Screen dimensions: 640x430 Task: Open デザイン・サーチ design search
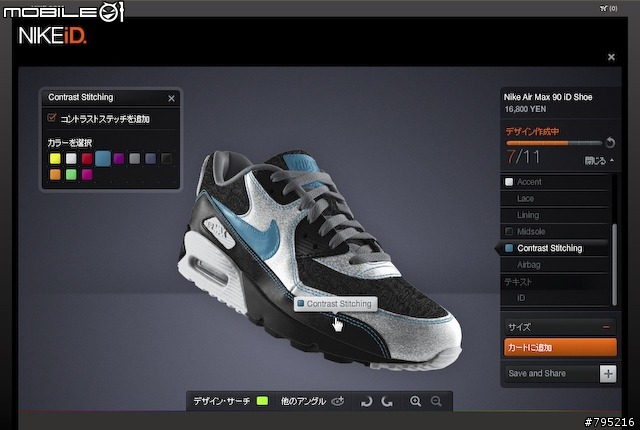(x=231, y=401)
